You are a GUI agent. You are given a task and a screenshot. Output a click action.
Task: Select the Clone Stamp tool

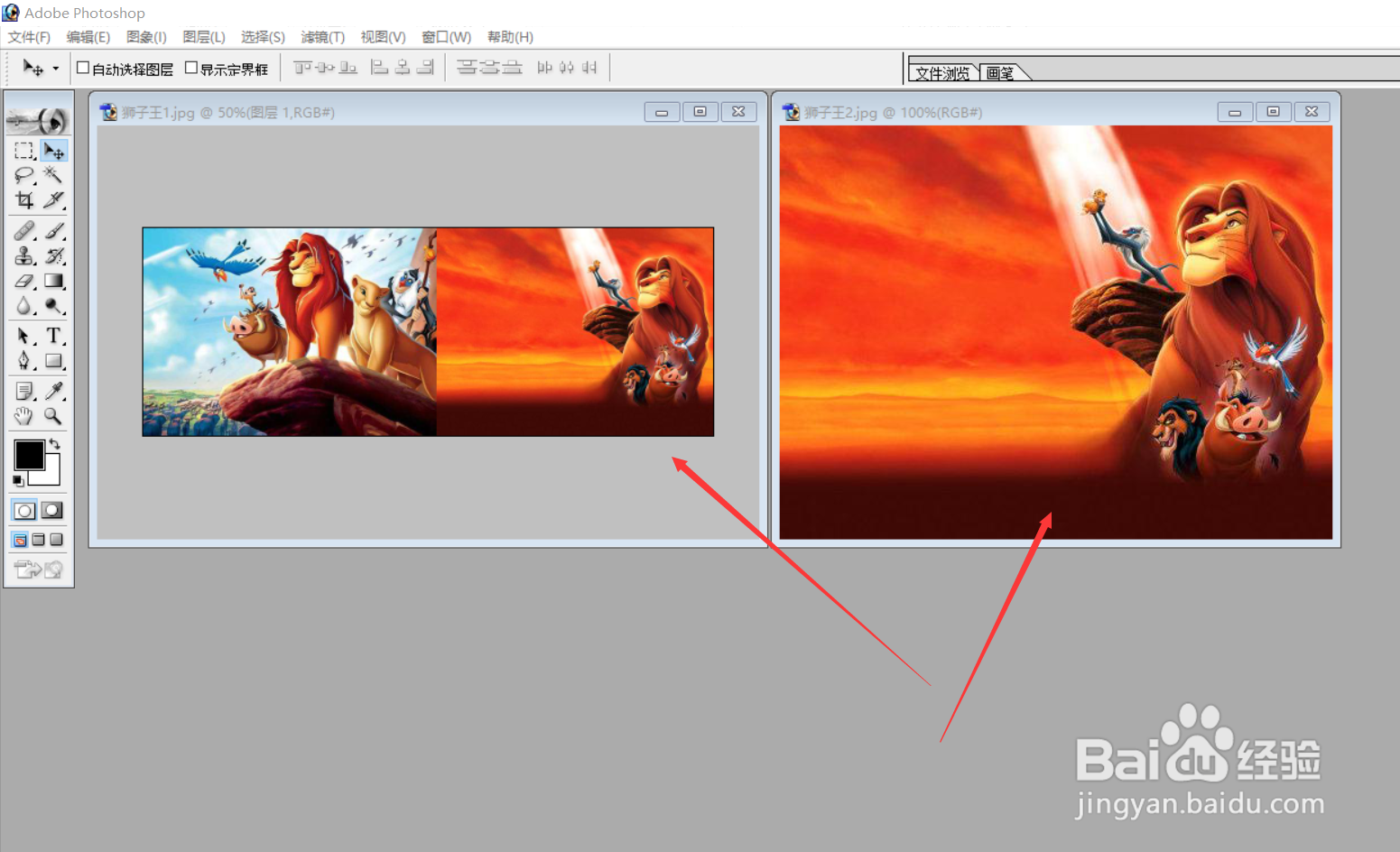24,256
